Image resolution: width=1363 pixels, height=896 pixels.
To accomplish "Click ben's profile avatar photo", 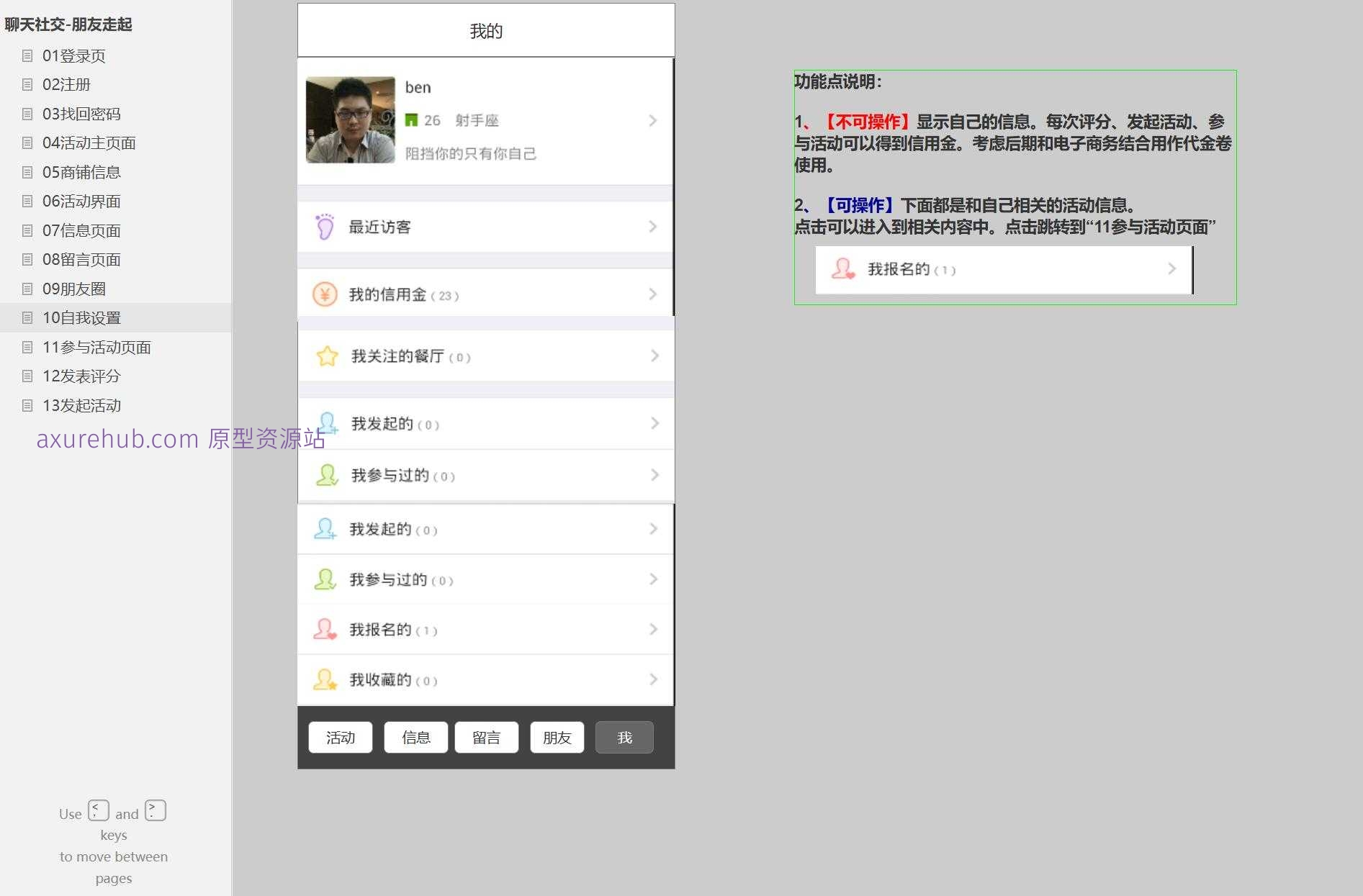I will (351, 120).
